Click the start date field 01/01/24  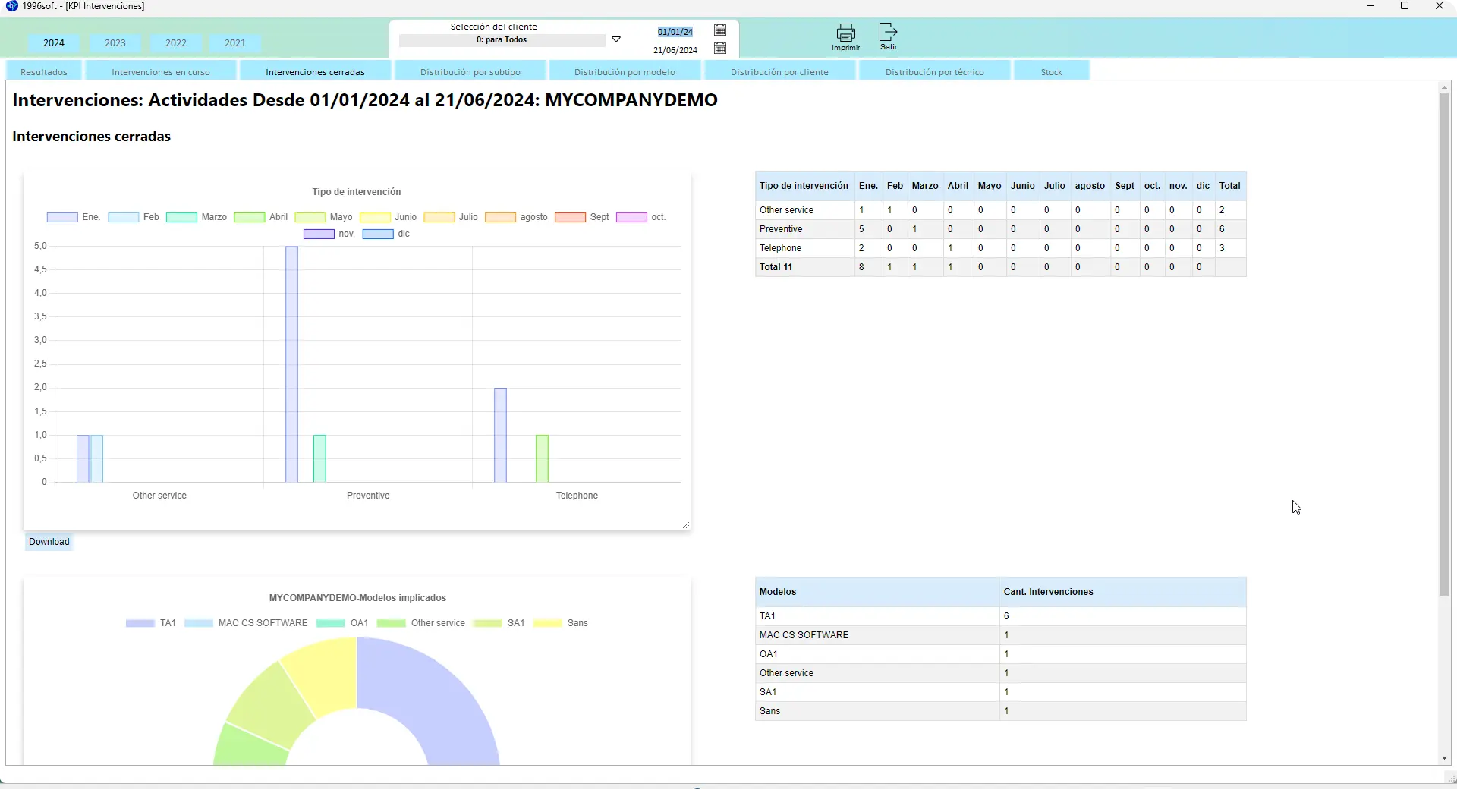[675, 32]
